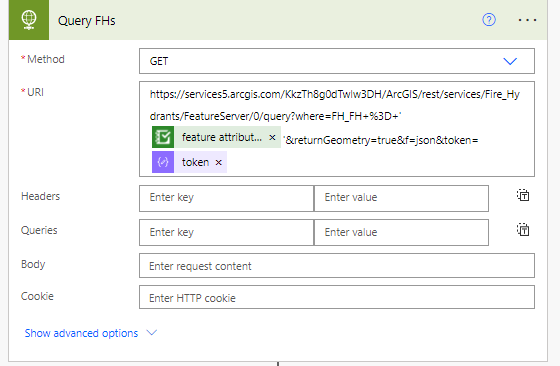Click into the Queries Enter key field
The image size is (560, 366).
[226, 232]
